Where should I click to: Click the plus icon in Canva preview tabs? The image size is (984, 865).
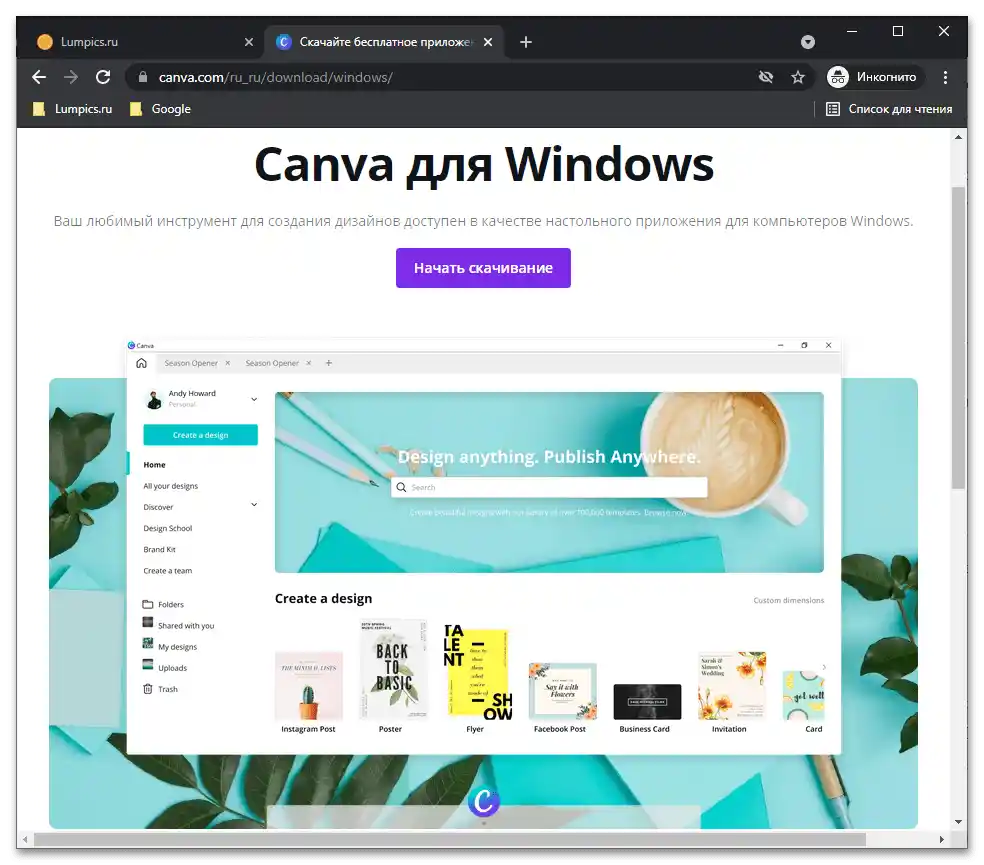point(328,363)
